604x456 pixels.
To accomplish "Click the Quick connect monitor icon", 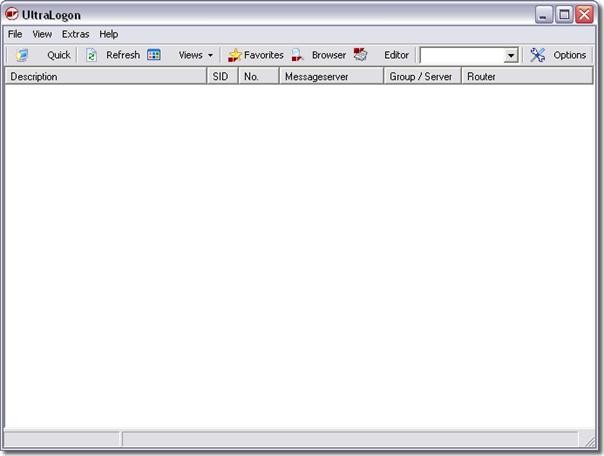I will (x=22, y=55).
